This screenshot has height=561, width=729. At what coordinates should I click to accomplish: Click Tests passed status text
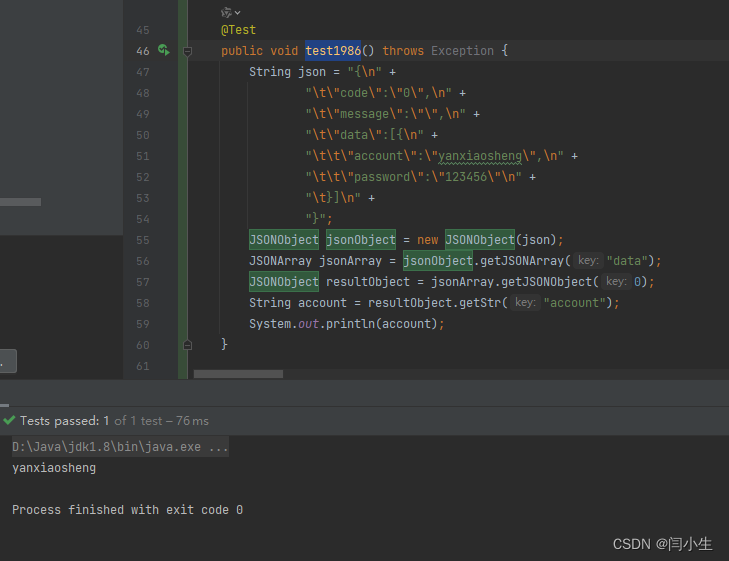click(x=114, y=421)
